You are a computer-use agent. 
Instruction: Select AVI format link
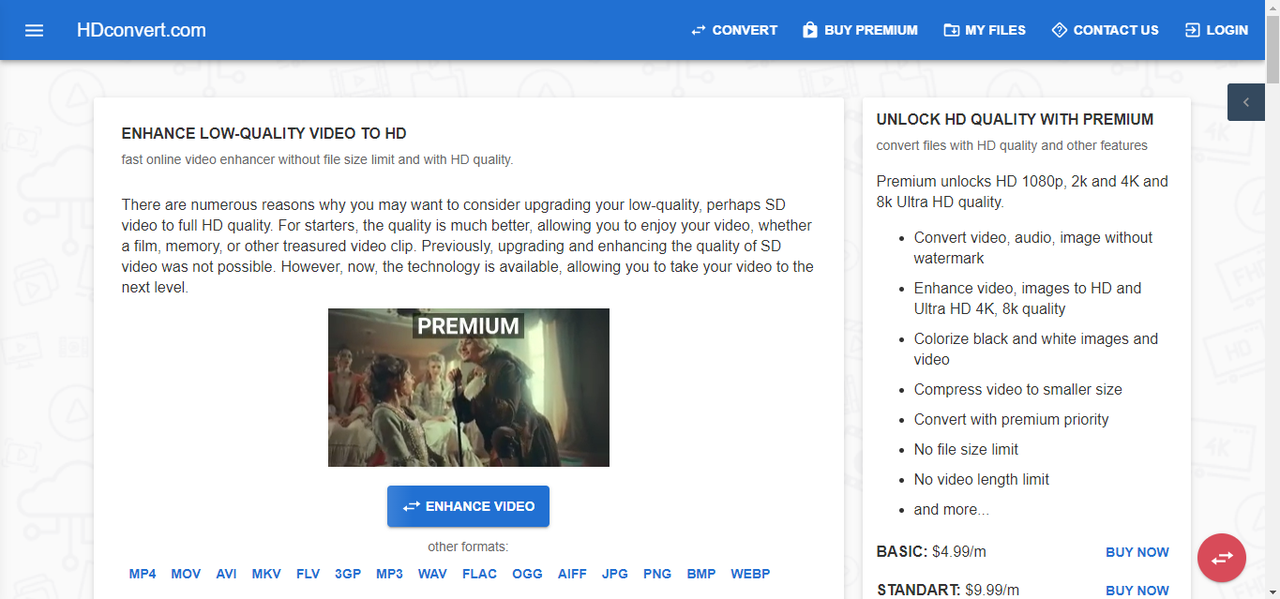227,574
